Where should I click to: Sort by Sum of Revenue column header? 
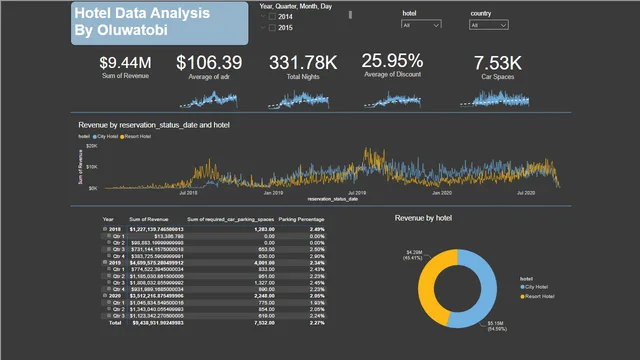[x=149, y=219]
